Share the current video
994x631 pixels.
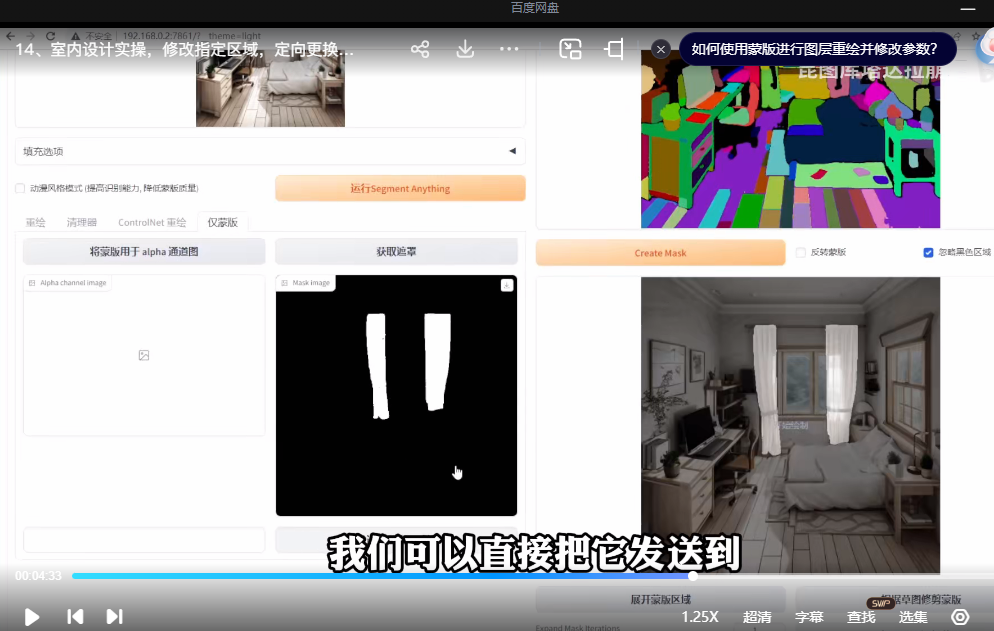tap(420, 49)
